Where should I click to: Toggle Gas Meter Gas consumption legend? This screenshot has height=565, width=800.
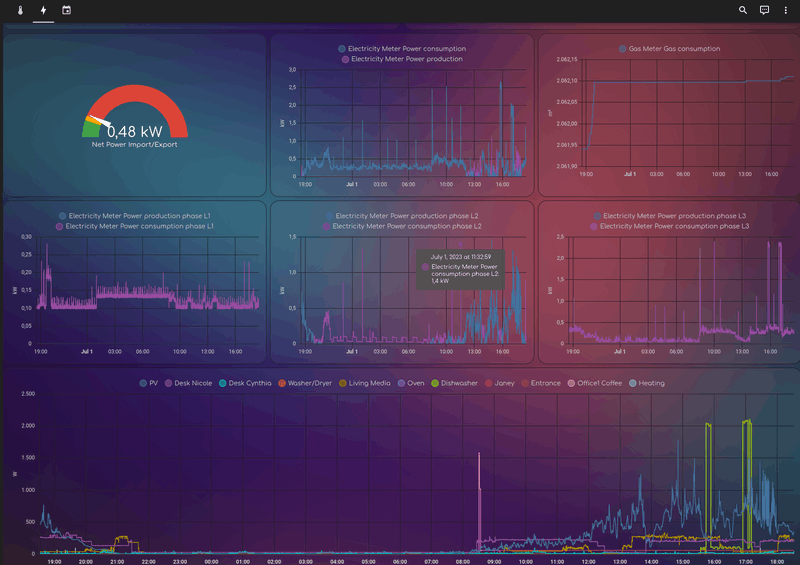pos(669,49)
